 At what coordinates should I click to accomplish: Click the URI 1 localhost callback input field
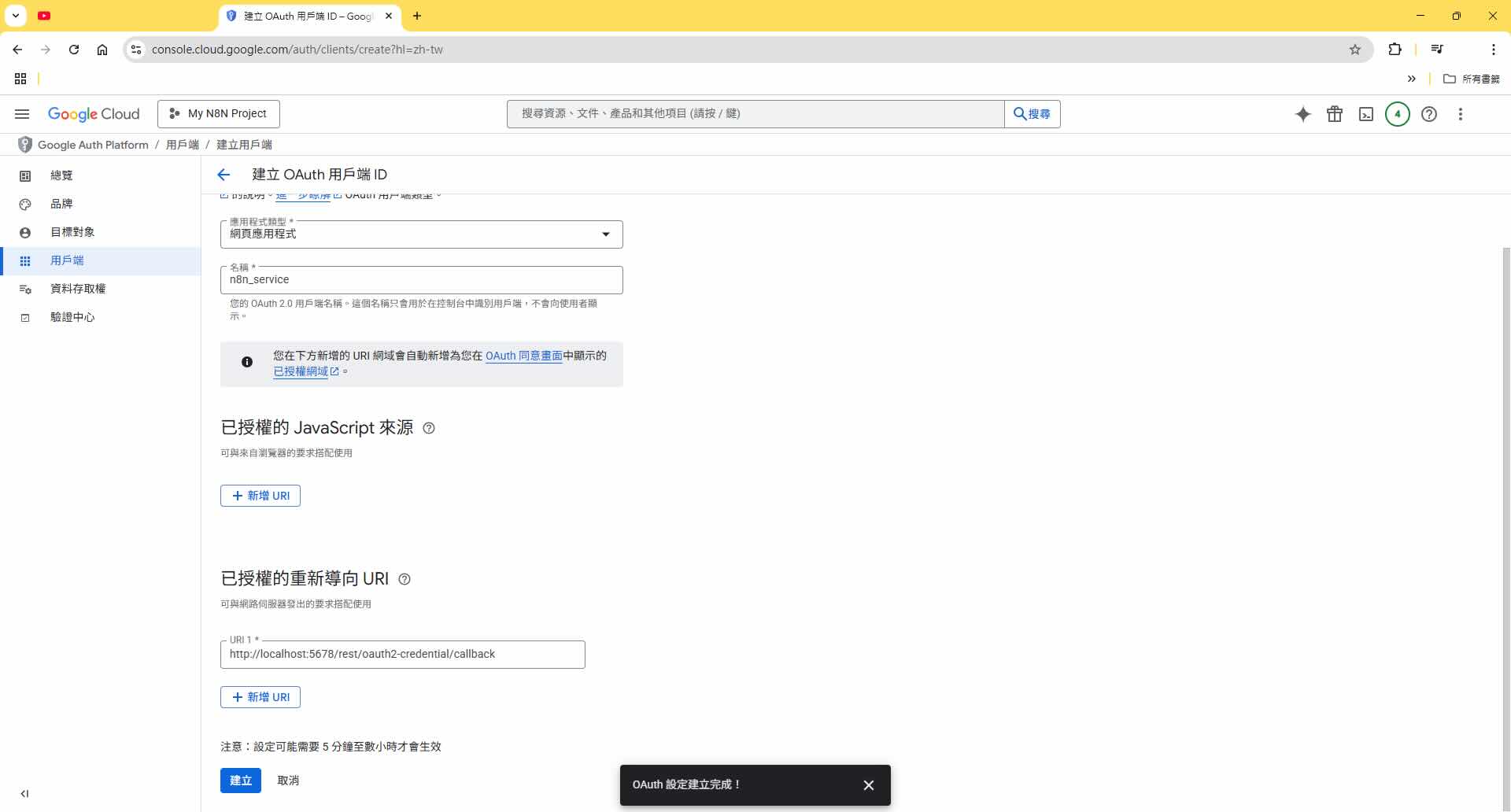402,654
